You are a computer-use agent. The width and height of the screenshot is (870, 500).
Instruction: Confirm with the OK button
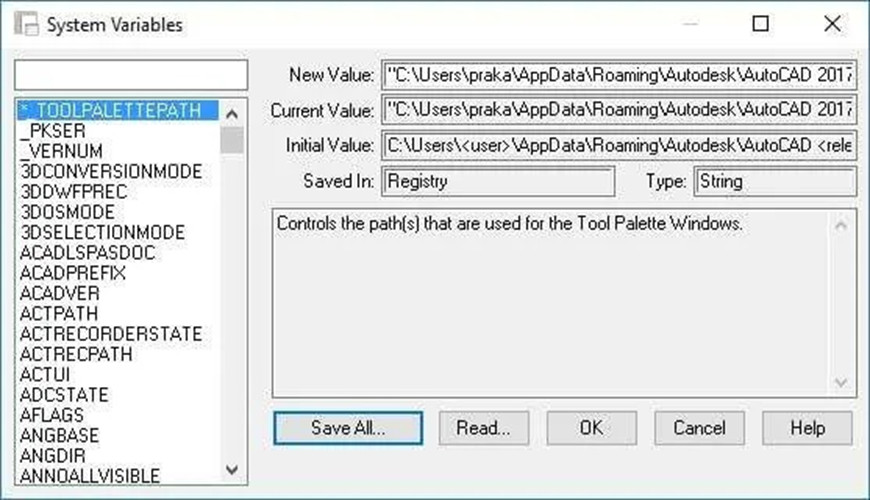[591, 428]
